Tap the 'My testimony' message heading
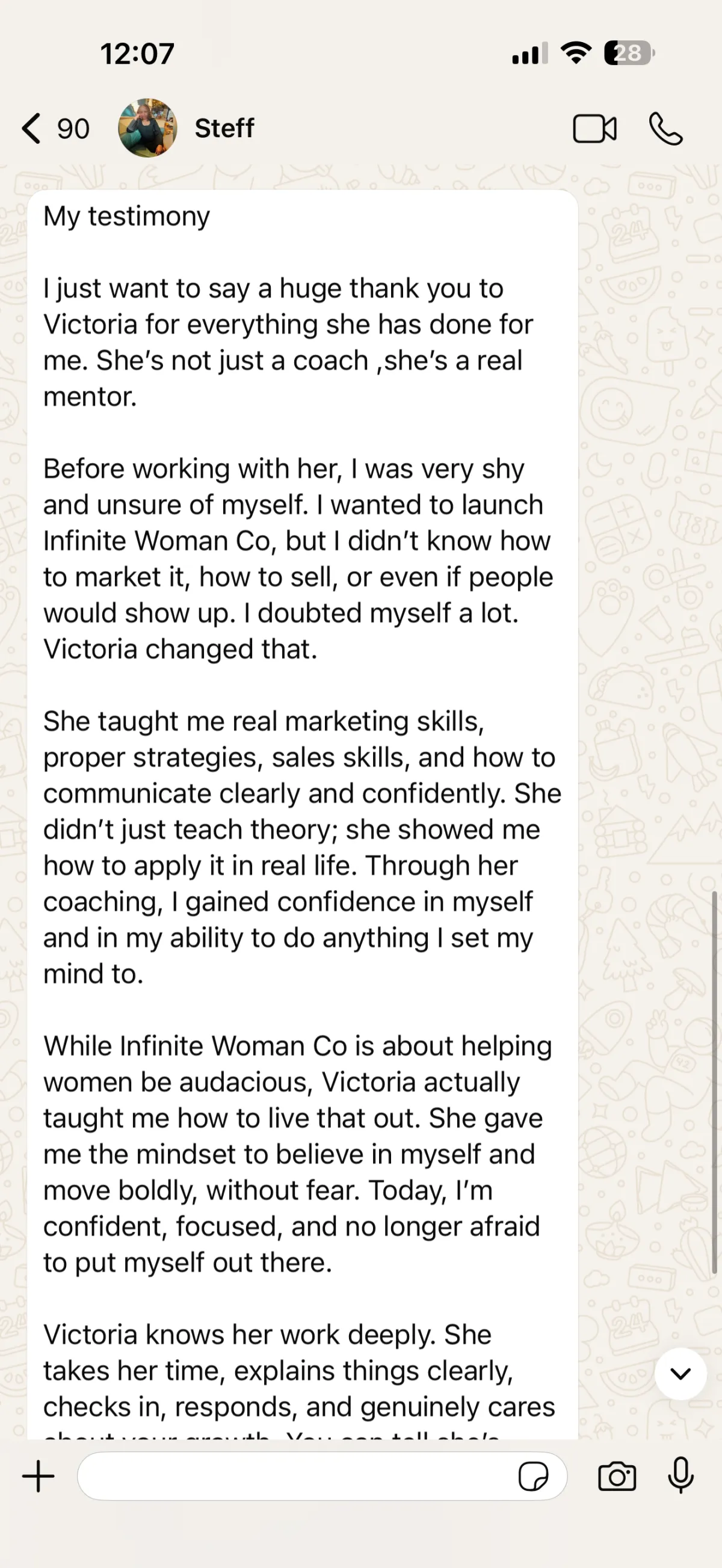Screen dimensions: 722x1568 tap(126, 216)
